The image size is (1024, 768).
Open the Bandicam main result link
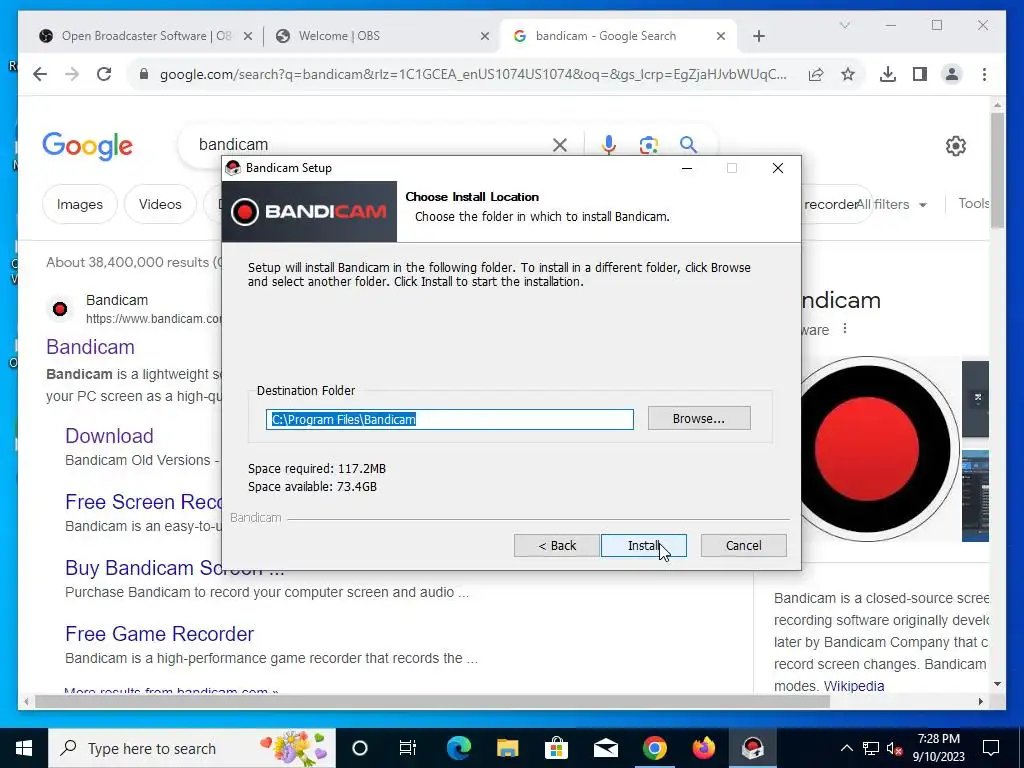click(x=90, y=347)
